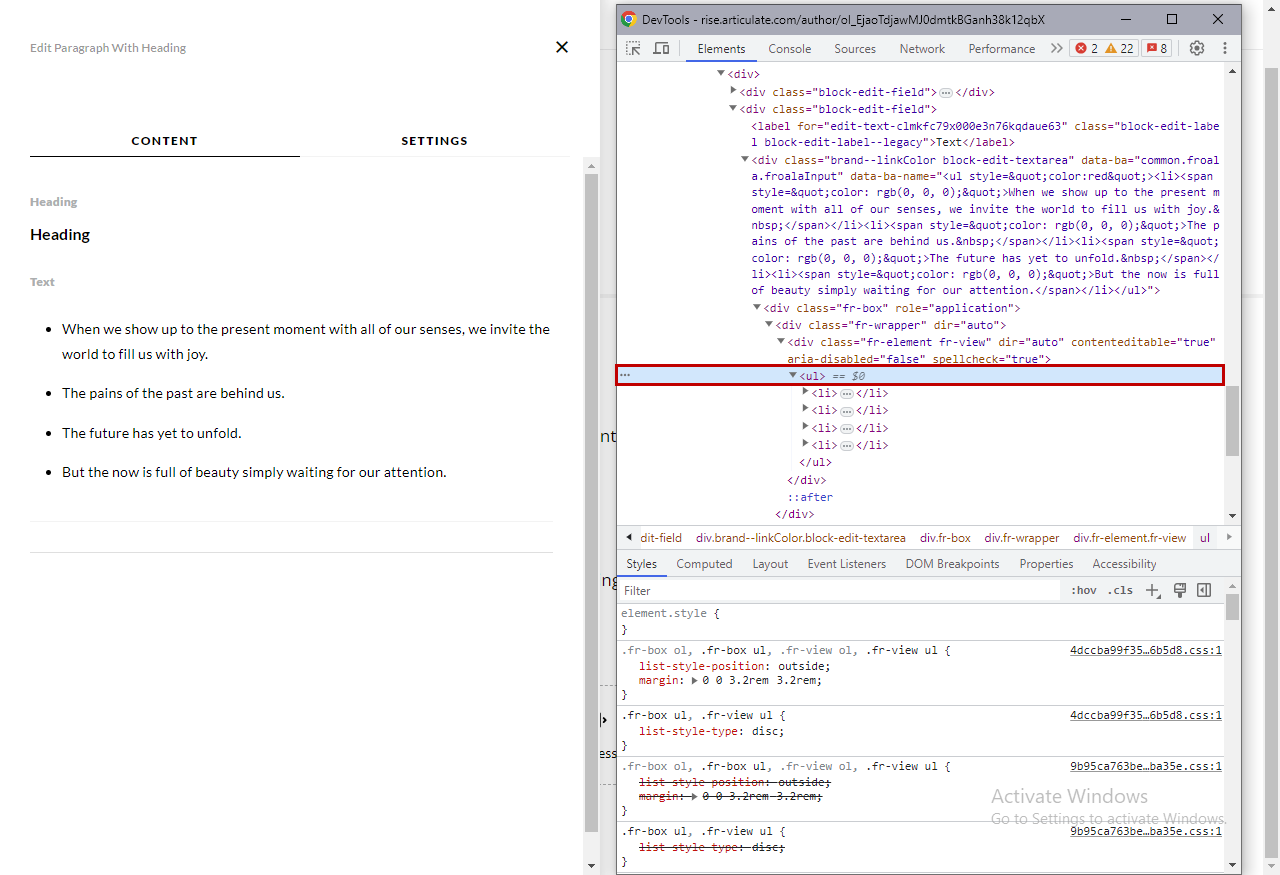
Task: Collapse the selected ul element node
Action: coord(793,376)
